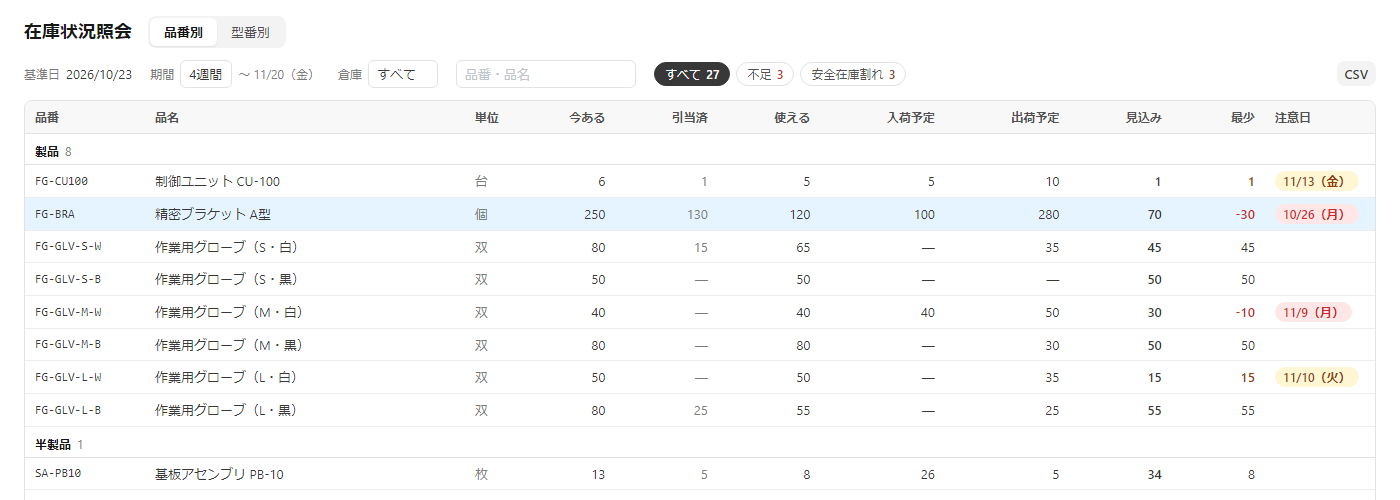This screenshot has height=500, width=1400.
Task: Select the FG-GLV-L-B part number
Action: click(68, 411)
